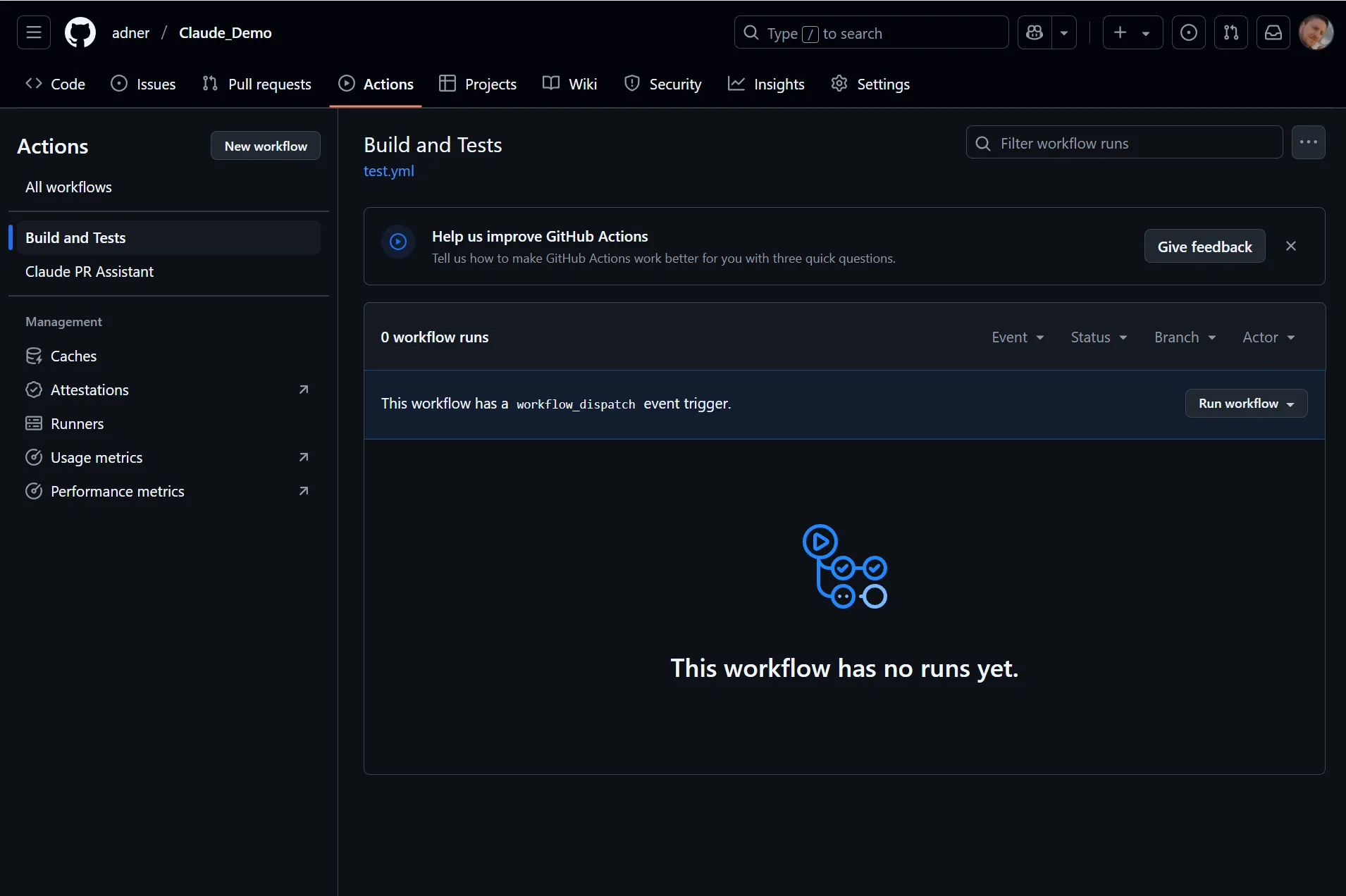Click the Management heading text

tap(63, 321)
